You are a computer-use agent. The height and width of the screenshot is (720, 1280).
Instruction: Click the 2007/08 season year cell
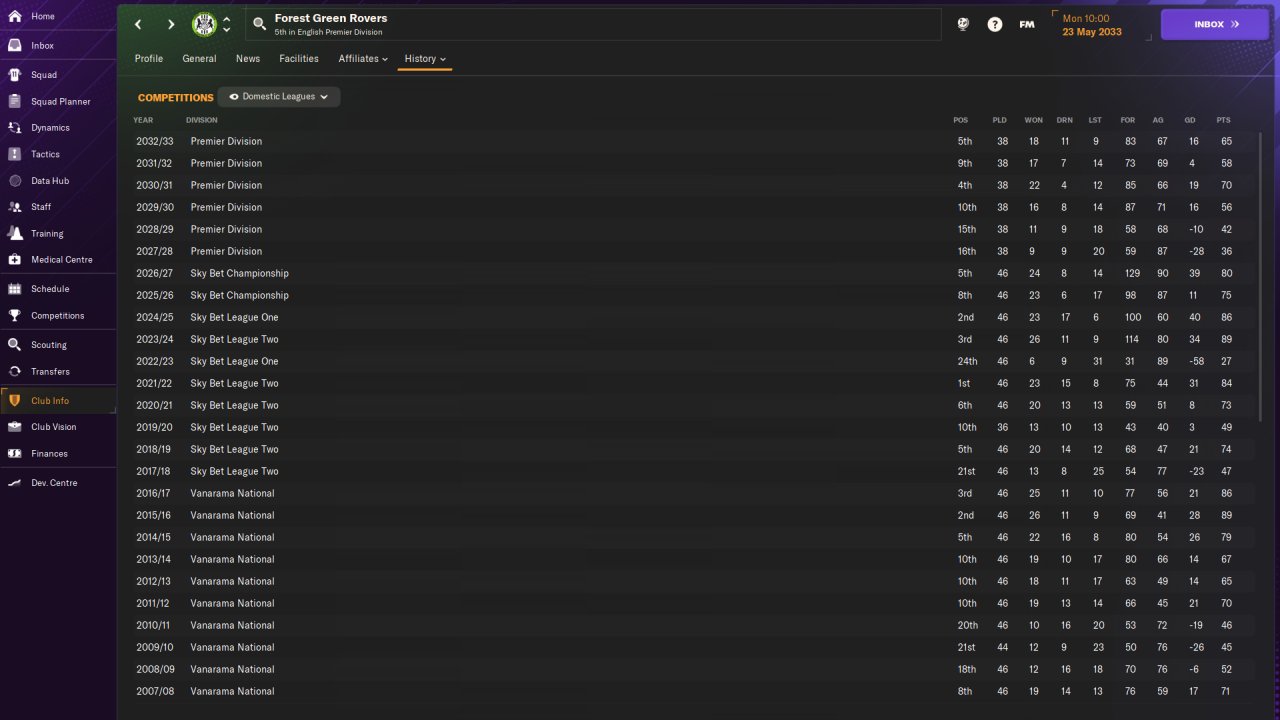click(154, 692)
